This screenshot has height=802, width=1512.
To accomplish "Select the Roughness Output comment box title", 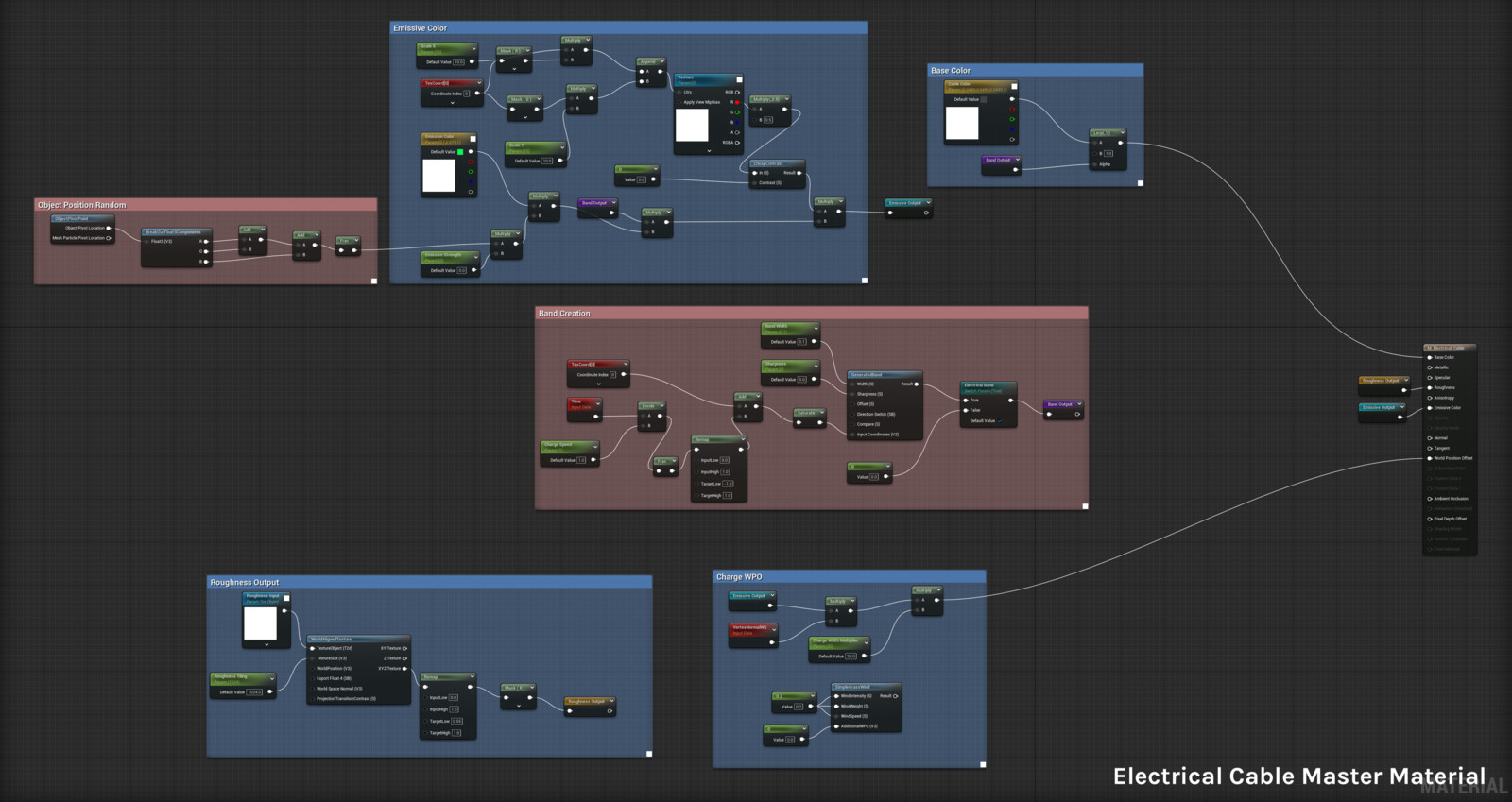I will point(245,582).
